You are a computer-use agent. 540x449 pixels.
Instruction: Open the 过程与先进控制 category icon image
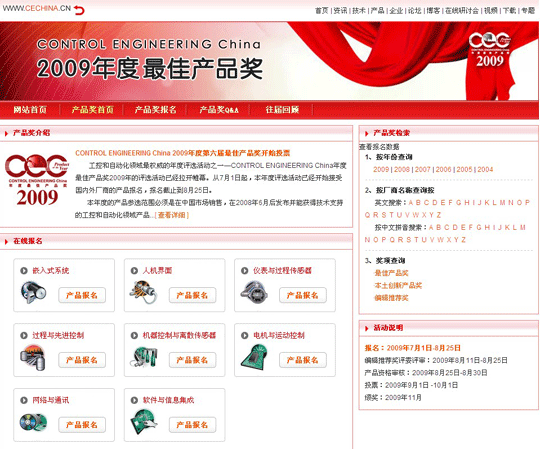(33, 358)
